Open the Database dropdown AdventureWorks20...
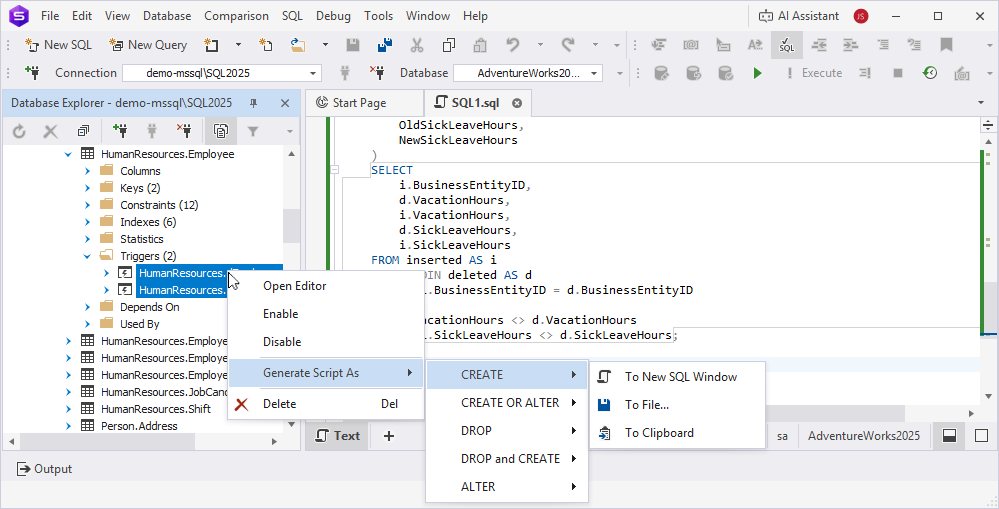The image size is (999, 509). pyautogui.click(x=528, y=73)
